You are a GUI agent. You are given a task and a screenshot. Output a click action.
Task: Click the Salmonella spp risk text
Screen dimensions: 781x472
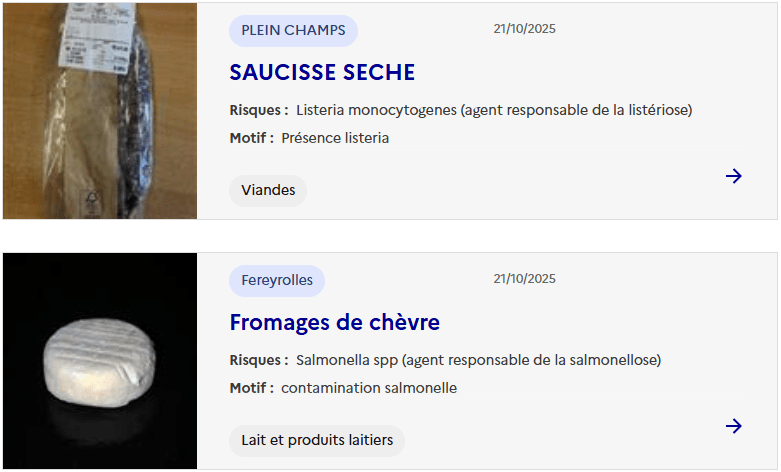(x=478, y=360)
